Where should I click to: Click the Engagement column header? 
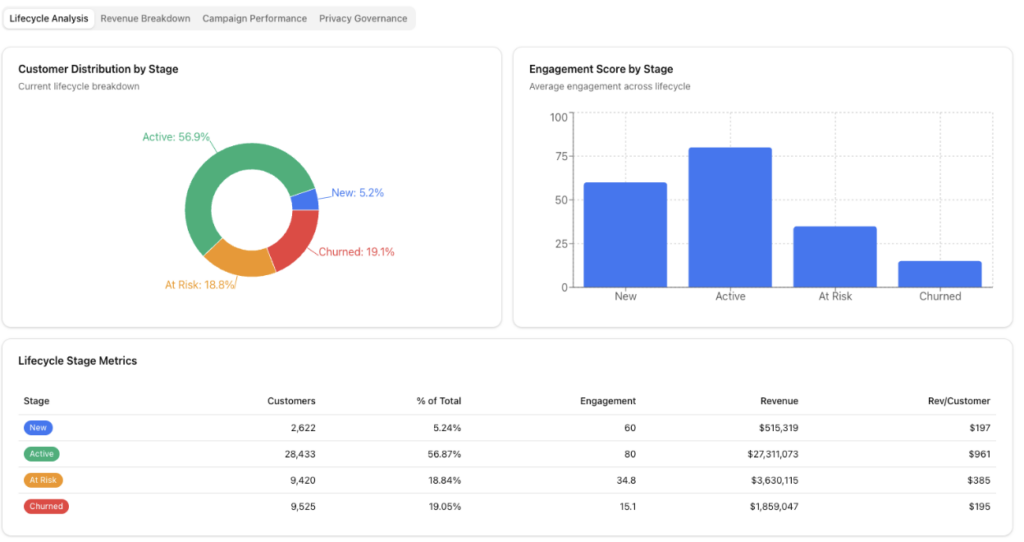point(607,401)
